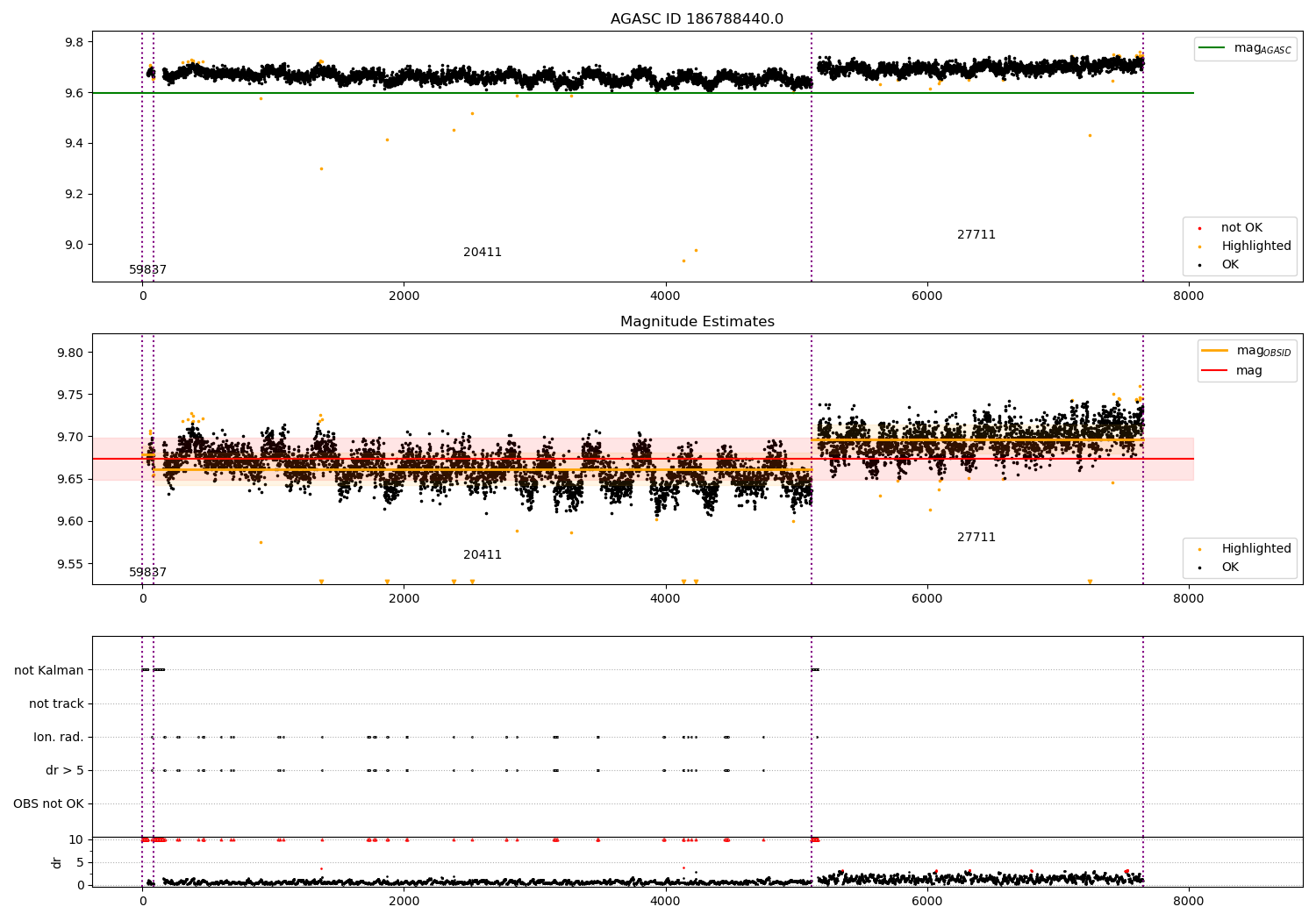The height and width of the screenshot is (921, 1316).
Task: Click the 'Magnitude Estimates' panel title
Action: [697, 322]
